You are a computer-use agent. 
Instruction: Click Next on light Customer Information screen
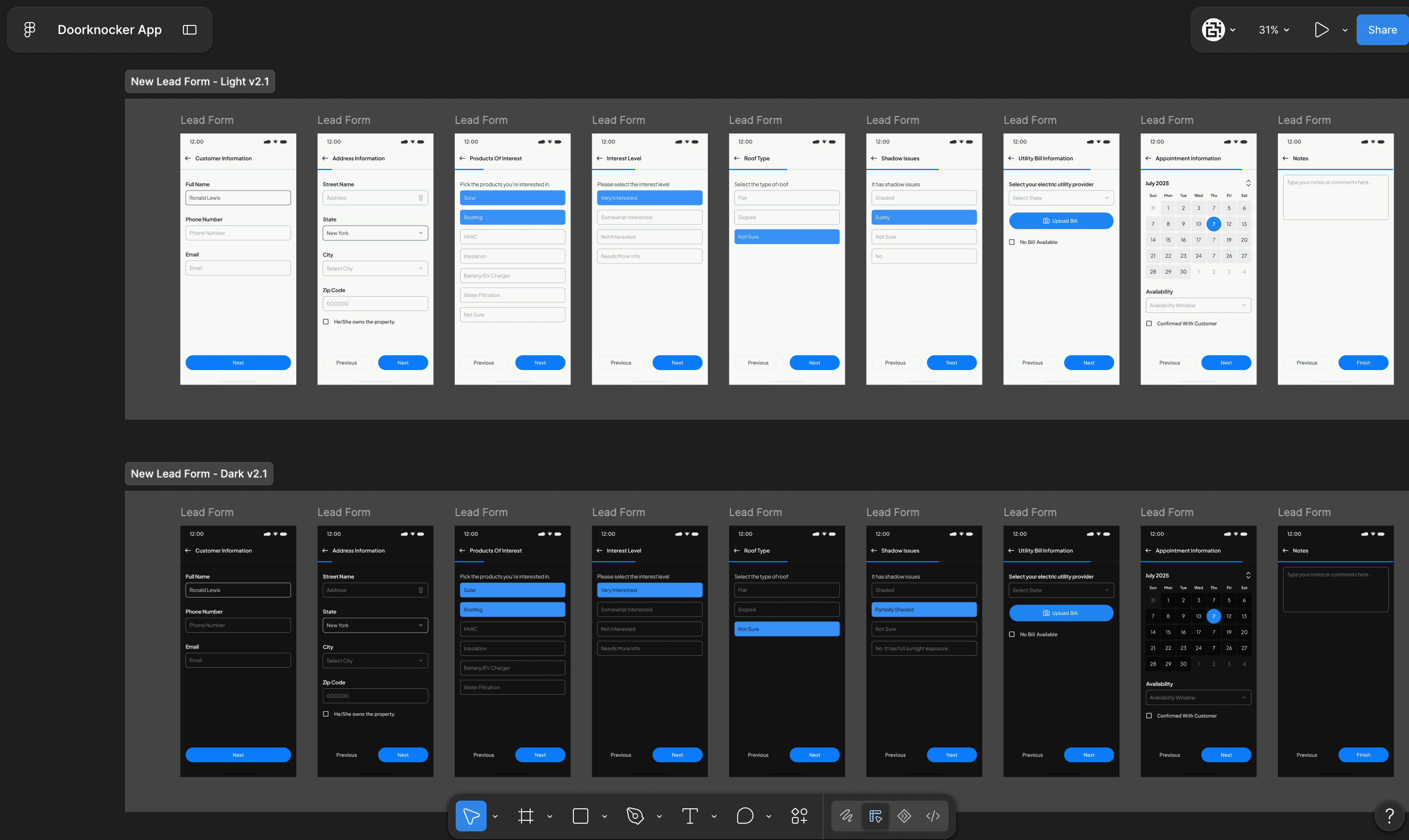click(238, 363)
